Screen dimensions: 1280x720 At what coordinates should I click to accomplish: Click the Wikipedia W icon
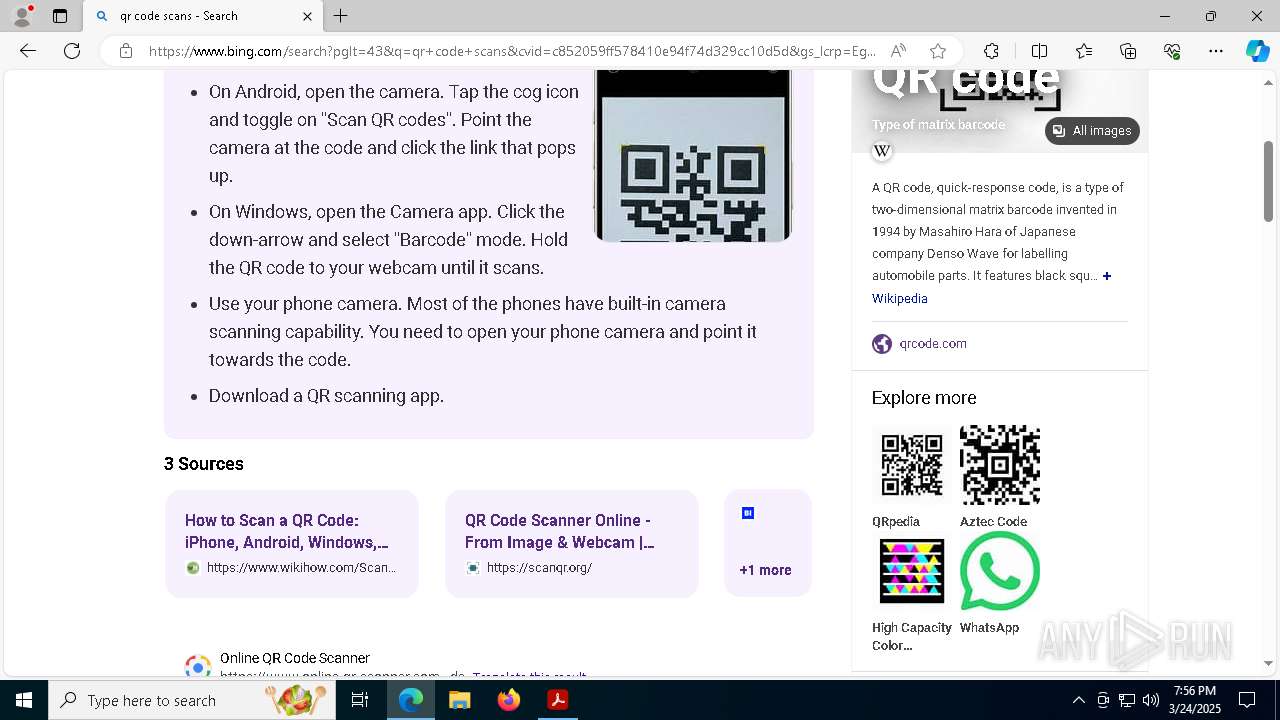(882, 151)
